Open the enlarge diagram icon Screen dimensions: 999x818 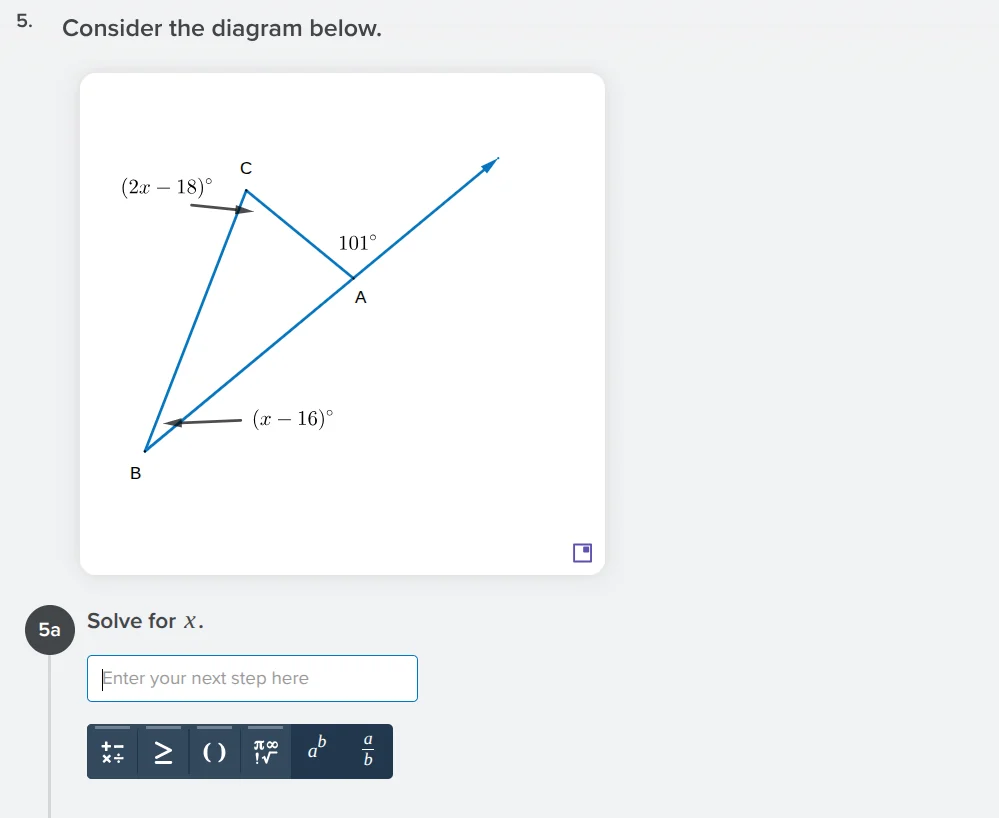581,552
